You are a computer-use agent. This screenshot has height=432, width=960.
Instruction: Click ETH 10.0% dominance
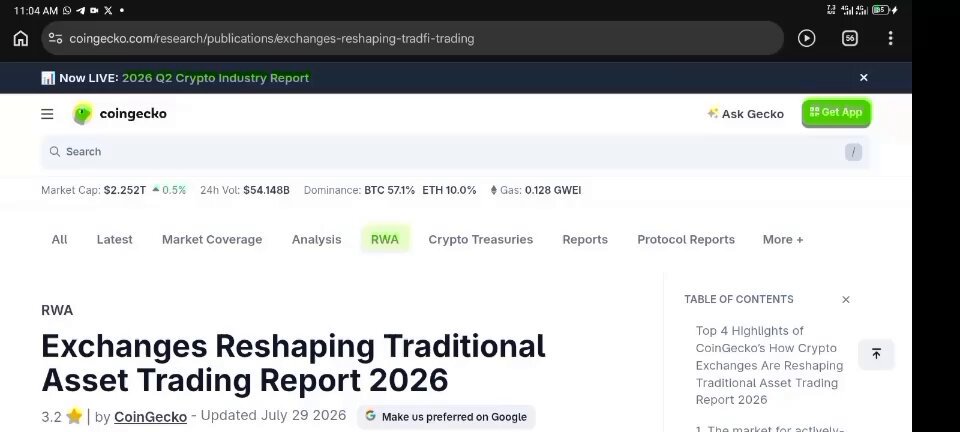click(x=449, y=190)
